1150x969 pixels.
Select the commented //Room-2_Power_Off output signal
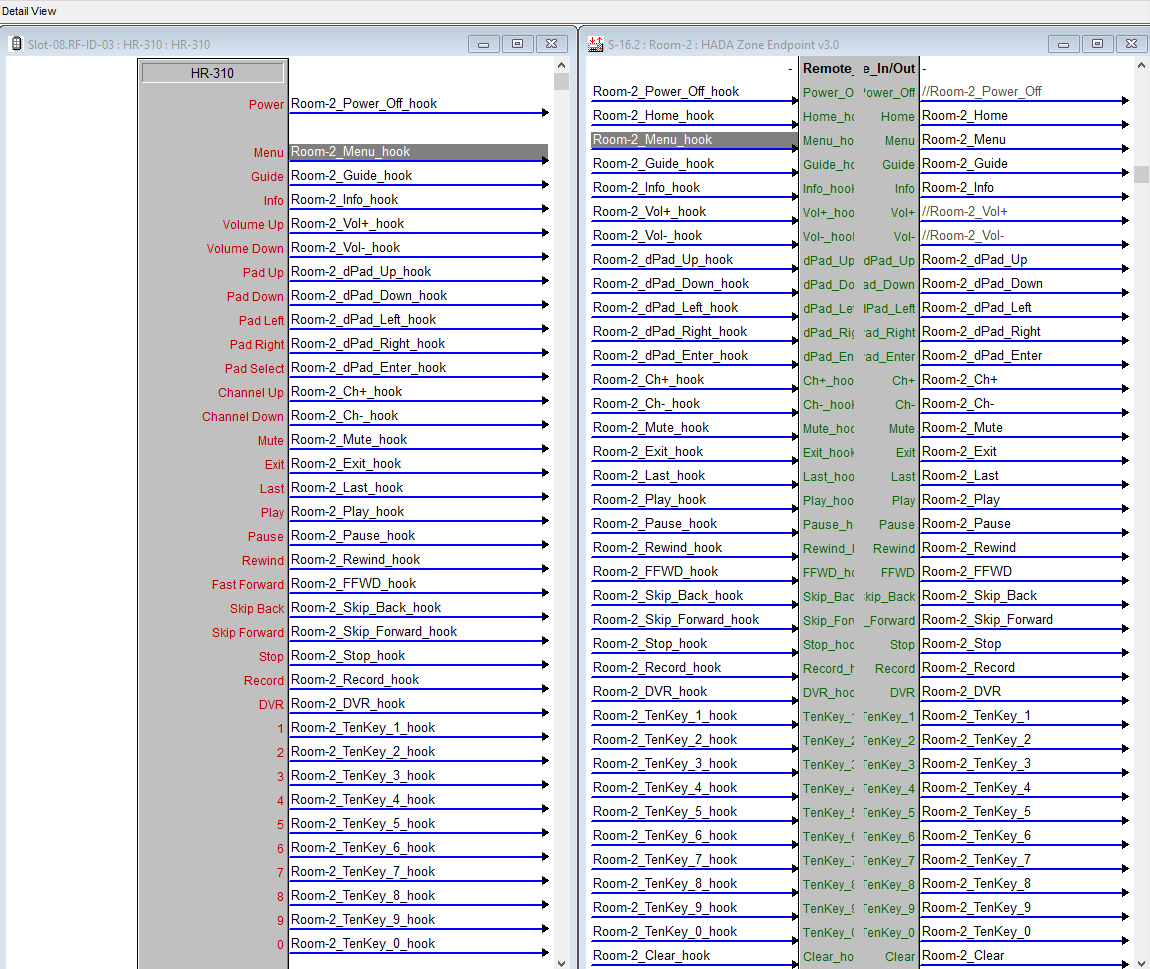coord(981,92)
